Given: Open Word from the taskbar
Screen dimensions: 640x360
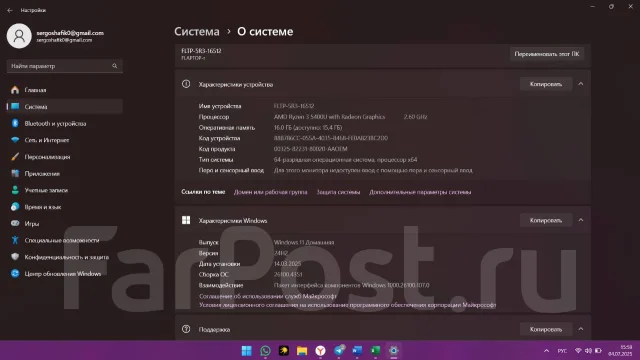Looking at the screenshot, I should point(357,351).
